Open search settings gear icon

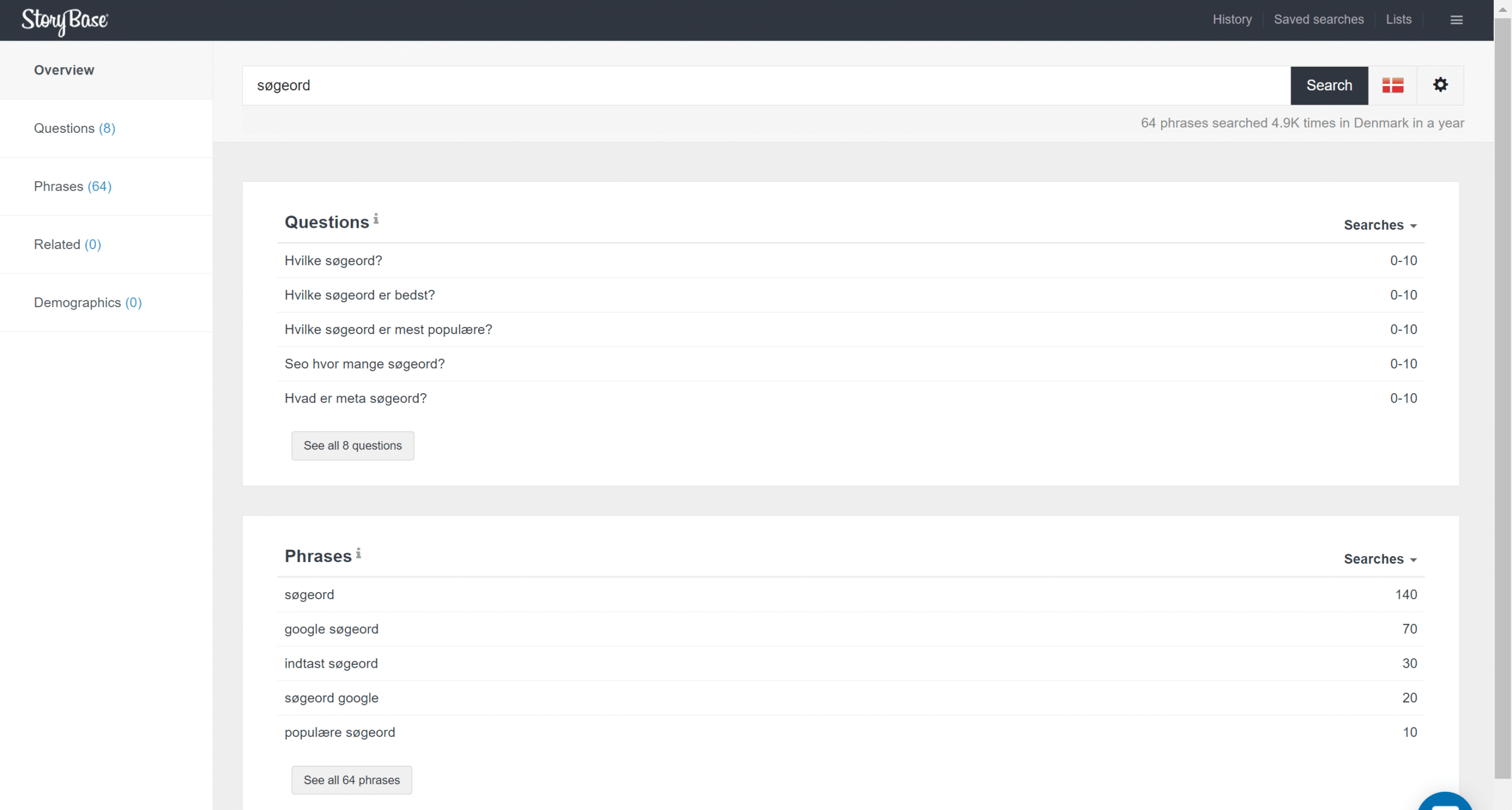click(x=1441, y=85)
